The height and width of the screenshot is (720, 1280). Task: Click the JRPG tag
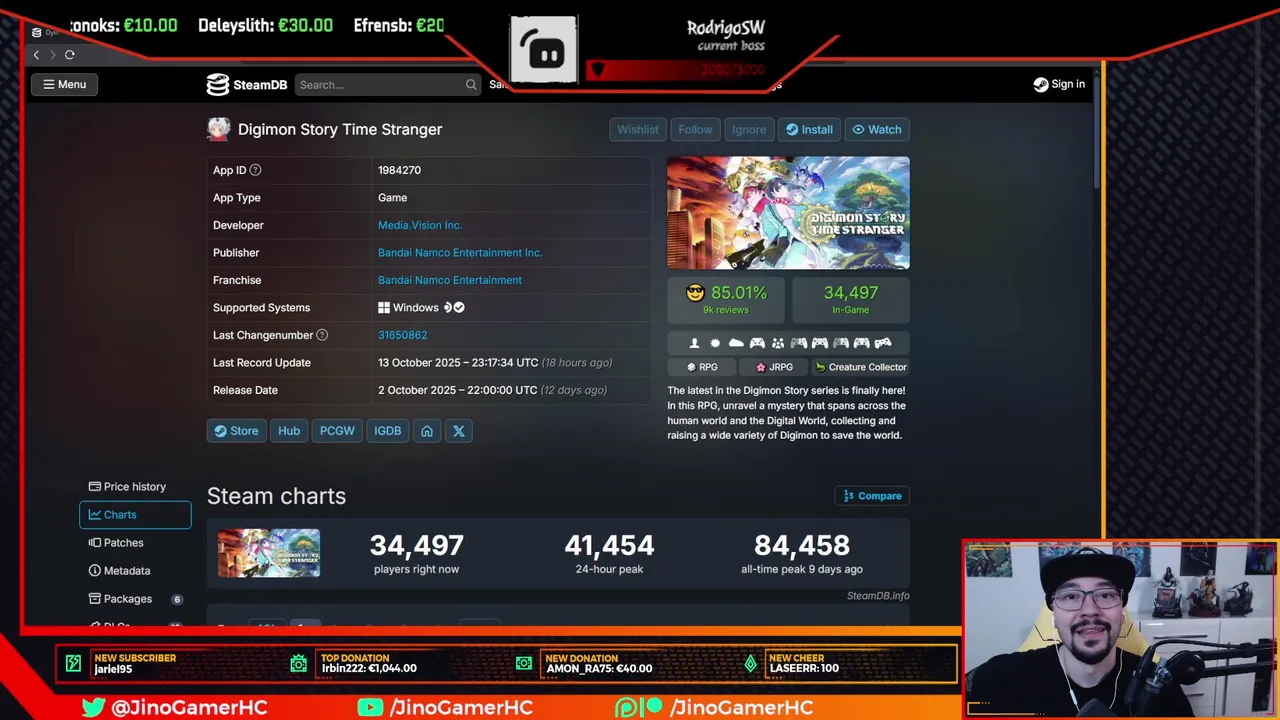tap(774, 367)
